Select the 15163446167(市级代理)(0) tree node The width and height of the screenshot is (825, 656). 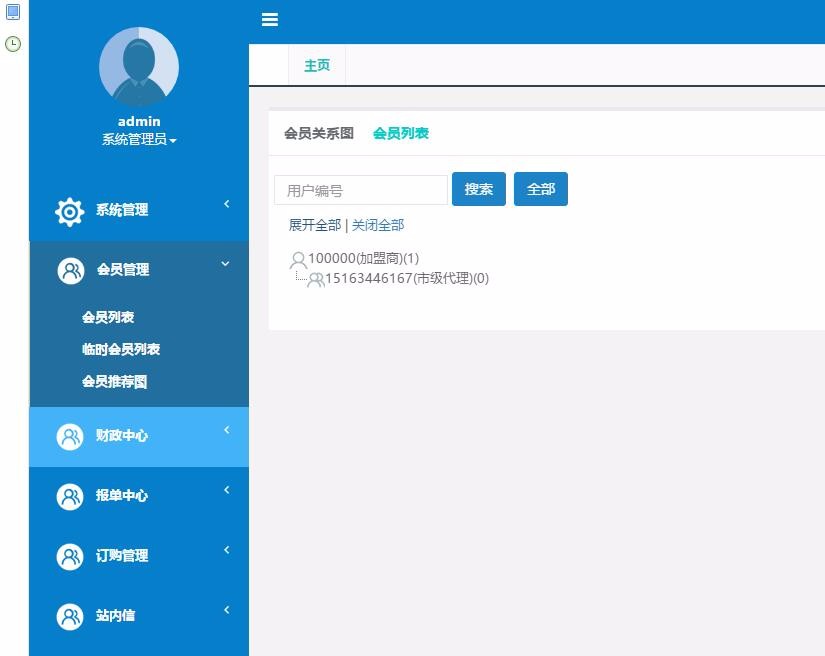(407, 278)
